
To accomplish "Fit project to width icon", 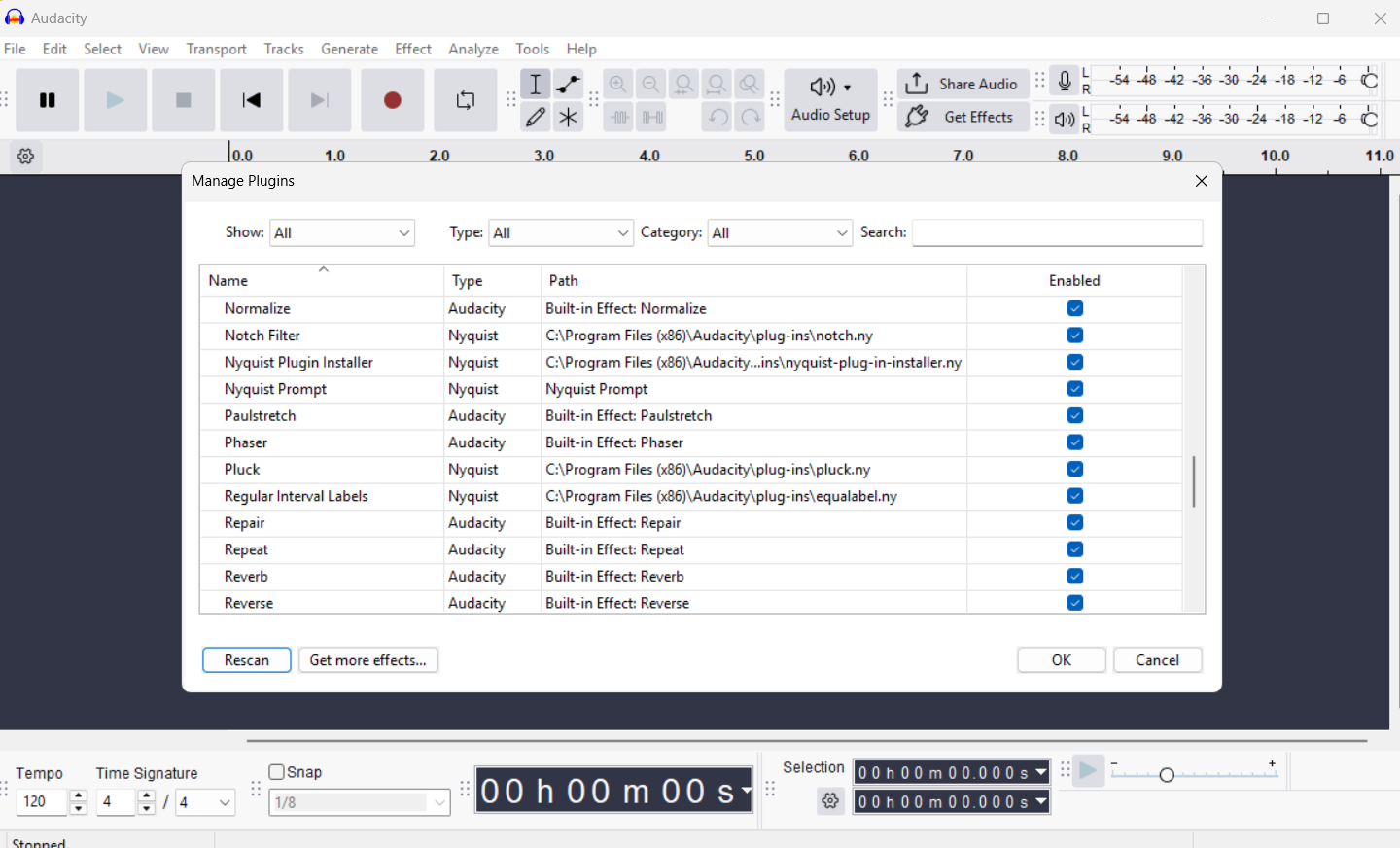I will tap(717, 85).
